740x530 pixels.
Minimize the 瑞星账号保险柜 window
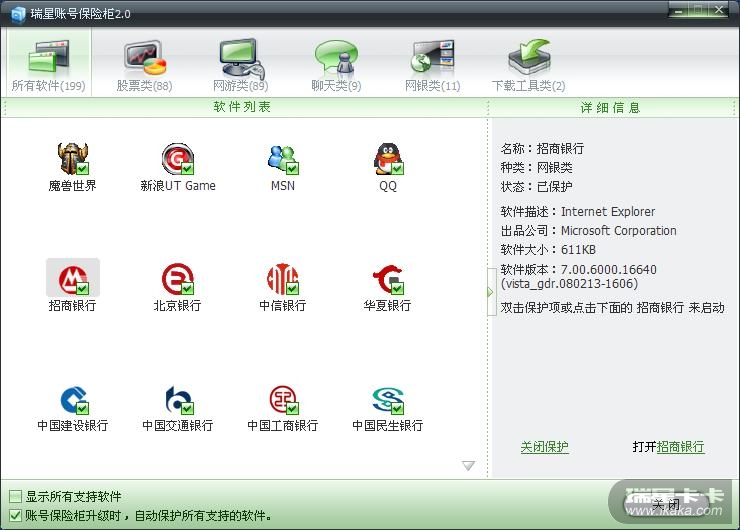click(x=679, y=10)
